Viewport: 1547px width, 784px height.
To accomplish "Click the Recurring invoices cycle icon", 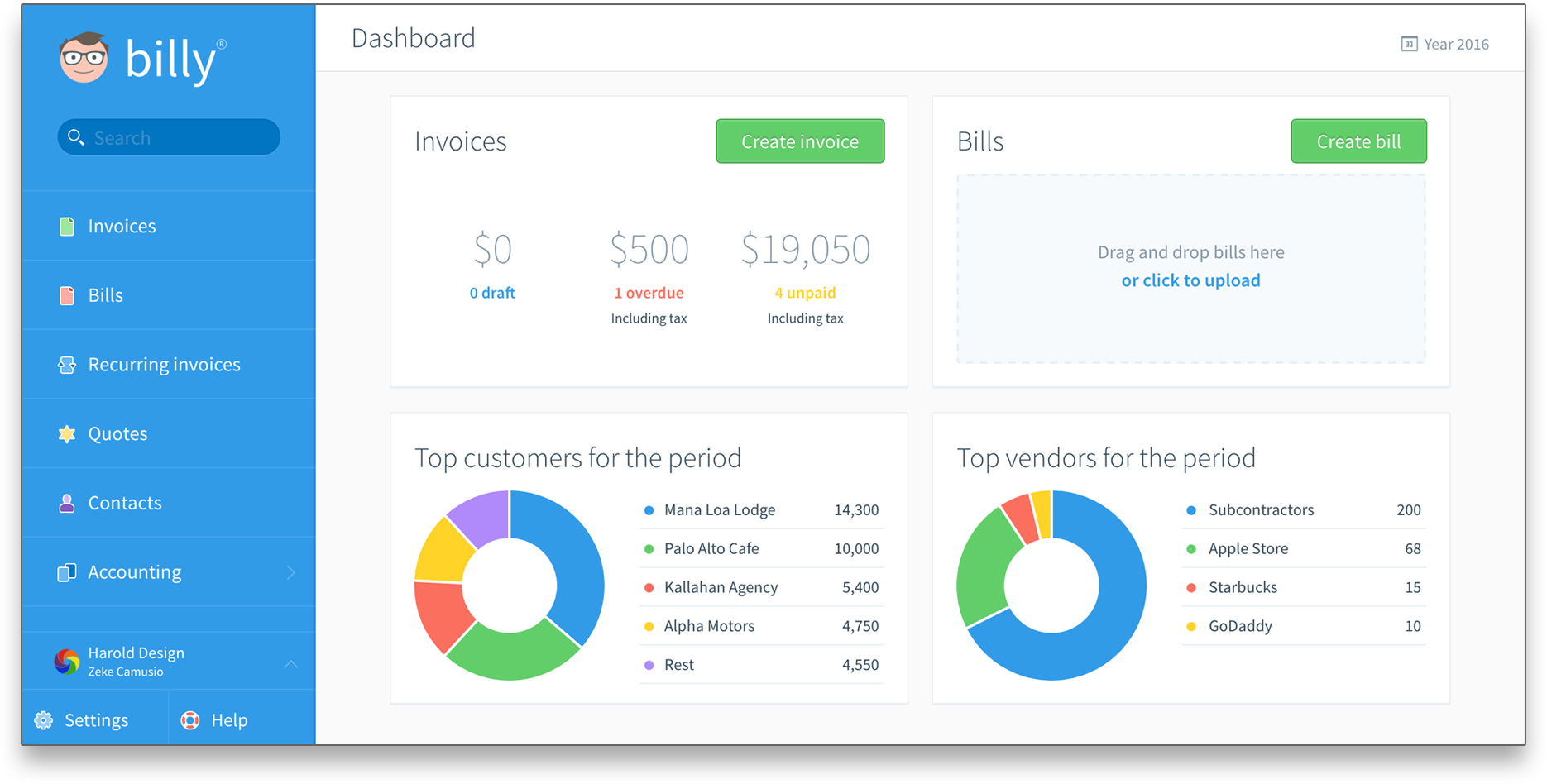I will 67,365.
